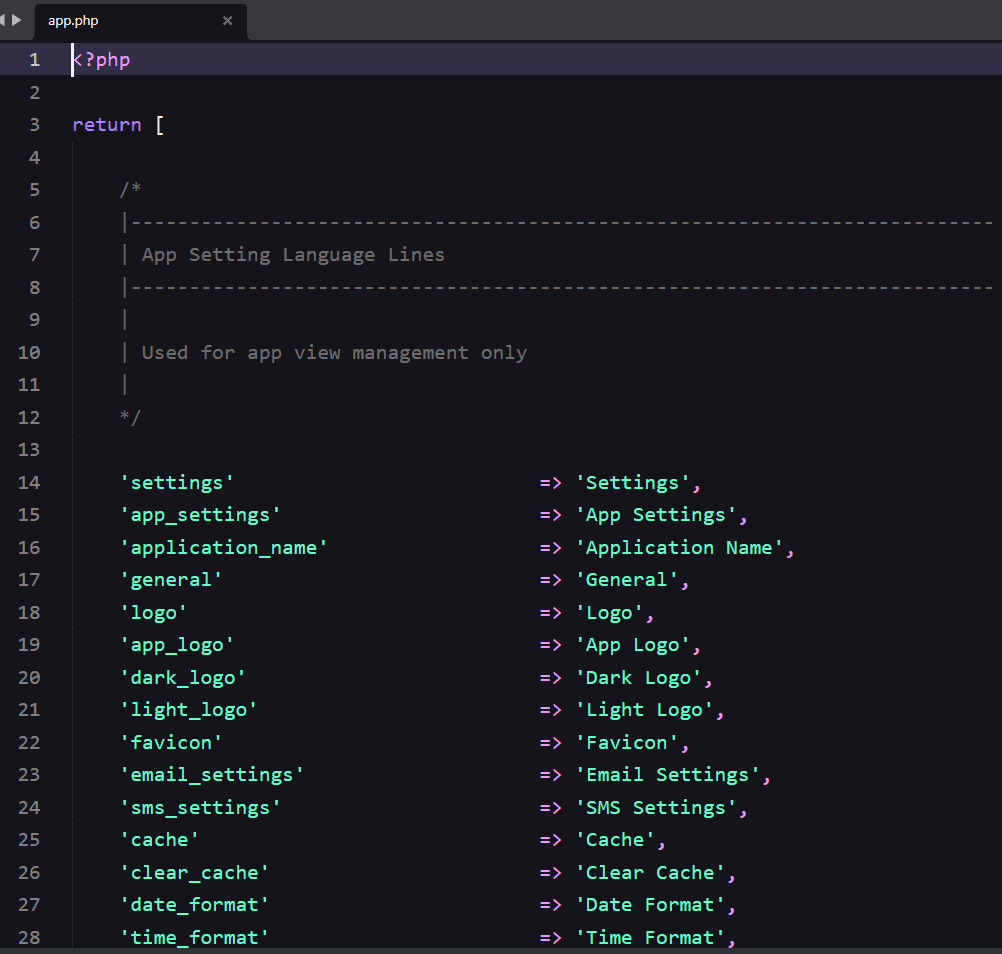Click the 'Email Settings' value
The image size is (1002, 954).
click(667, 775)
